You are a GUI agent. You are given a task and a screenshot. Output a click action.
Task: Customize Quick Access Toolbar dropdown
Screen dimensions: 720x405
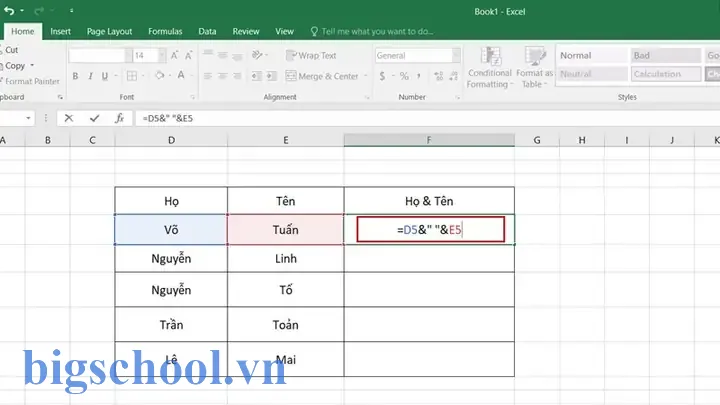click(71, 10)
